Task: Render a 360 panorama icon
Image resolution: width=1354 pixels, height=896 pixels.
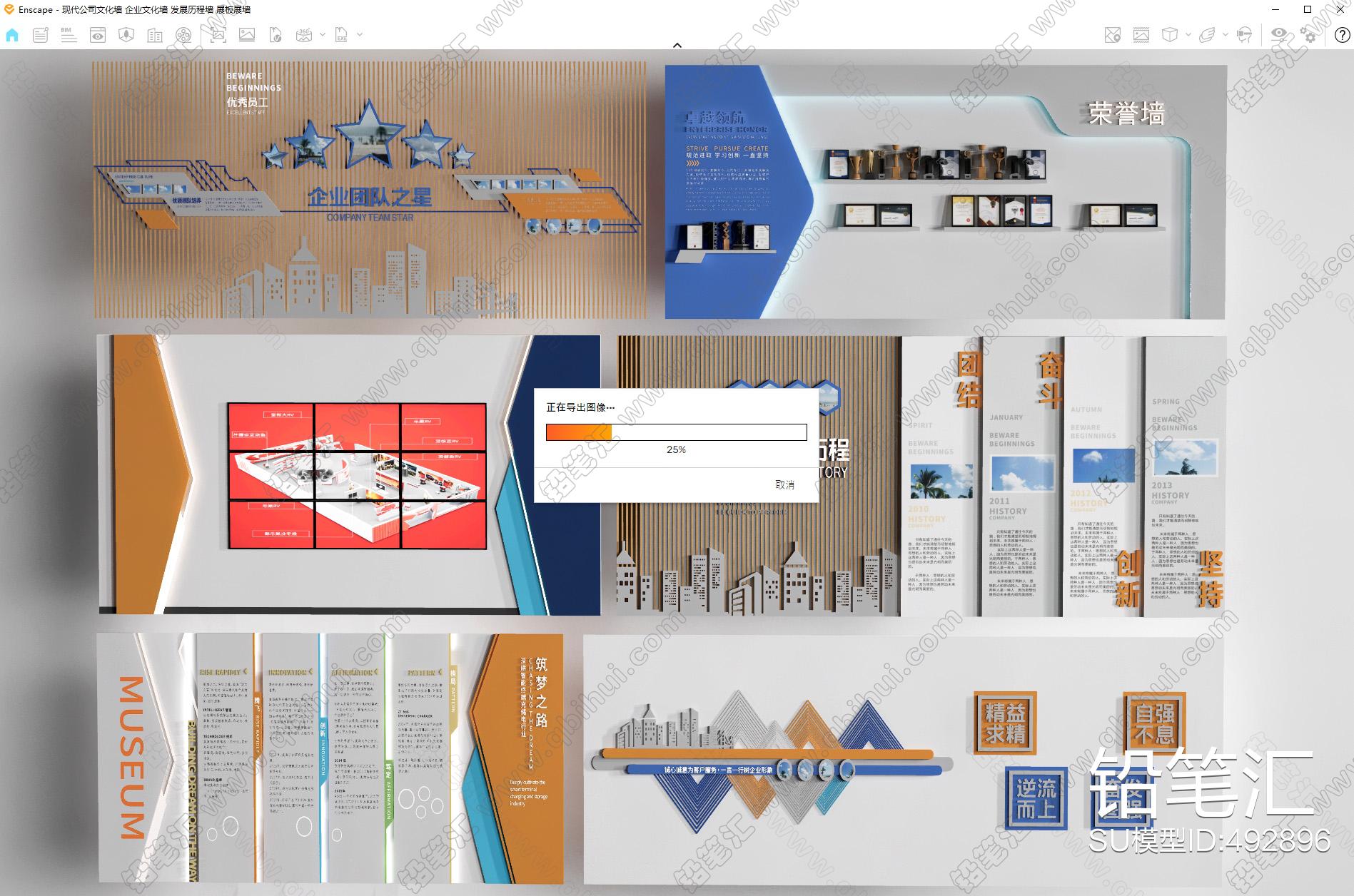Action: pos(304,34)
